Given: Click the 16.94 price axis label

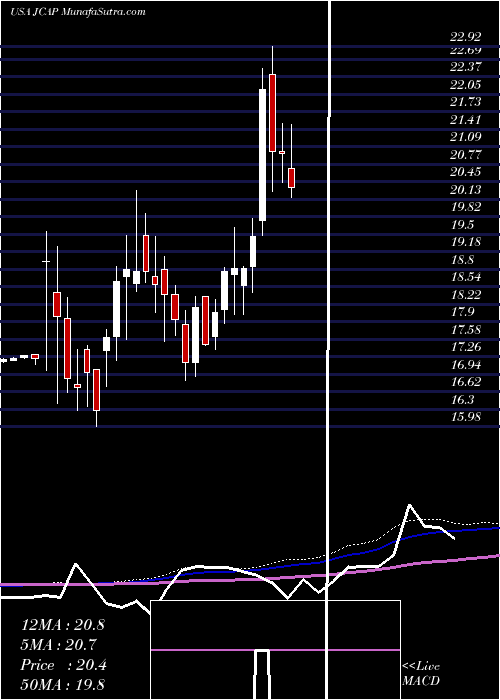Looking at the screenshot, I should (466, 365).
